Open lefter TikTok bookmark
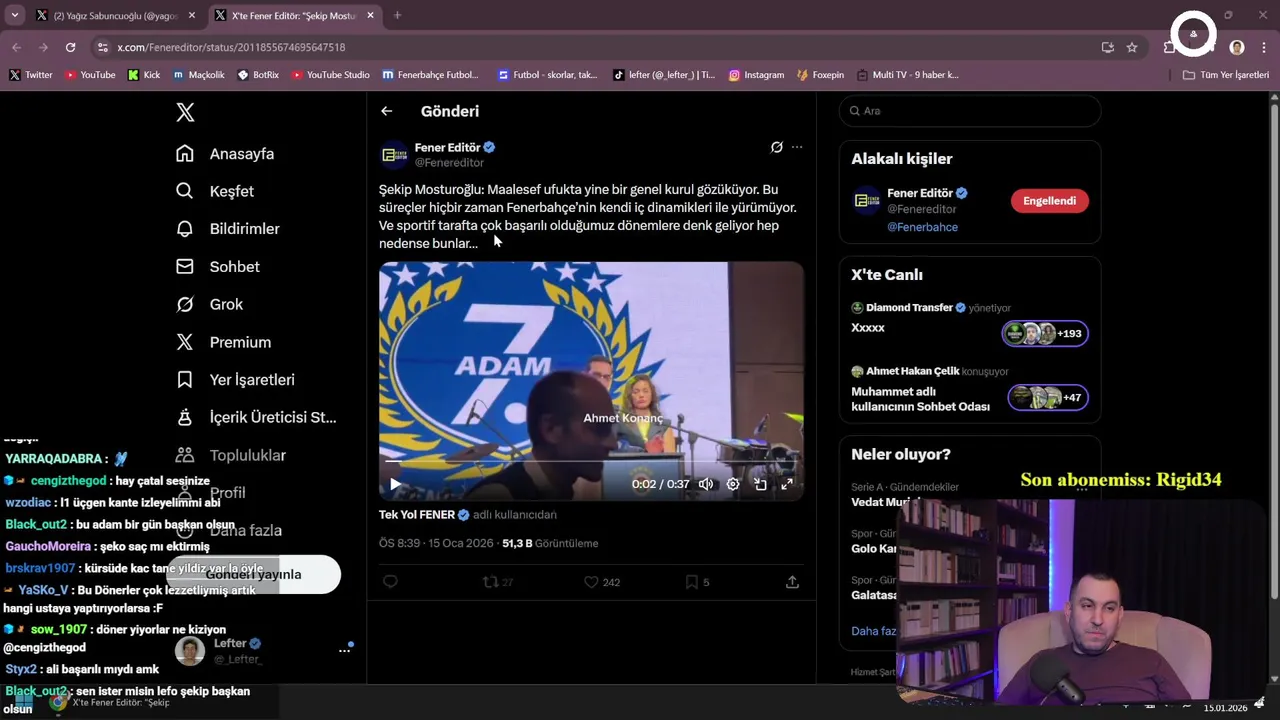1280x720 pixels. 663,75
